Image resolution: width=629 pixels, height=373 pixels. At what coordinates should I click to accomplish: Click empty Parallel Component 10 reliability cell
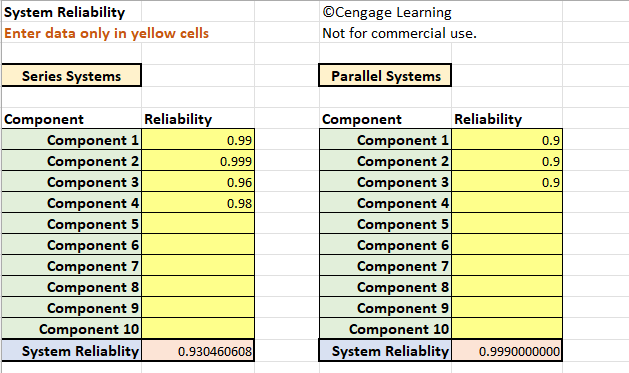click(x=507, y=328)
